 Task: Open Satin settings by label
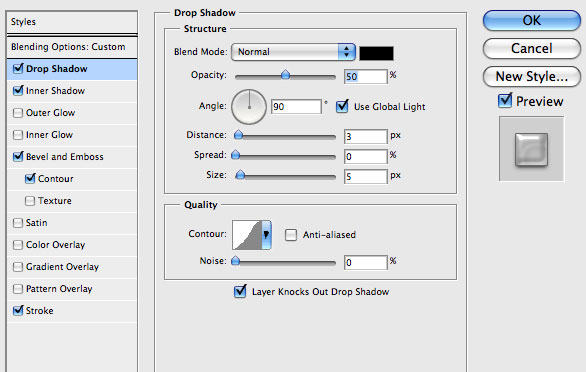[37, 223]
